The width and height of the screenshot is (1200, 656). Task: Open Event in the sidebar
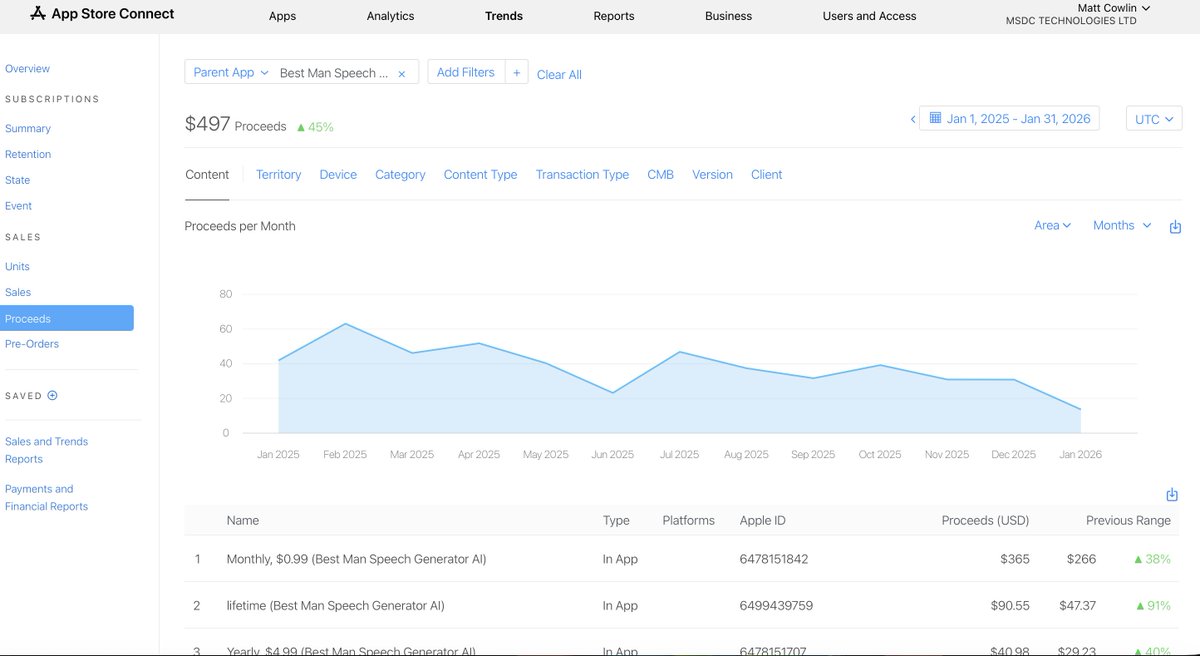pos(19,206)
